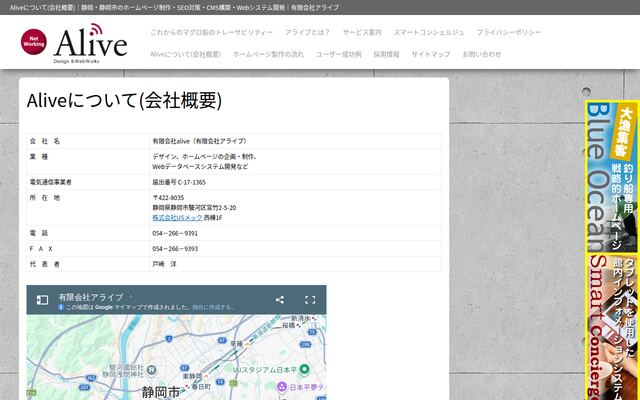Image resolution: width=640 pixels, height=400 pixels.
Task: Go to 採用情報 page
Action: [x=387, y=54]
